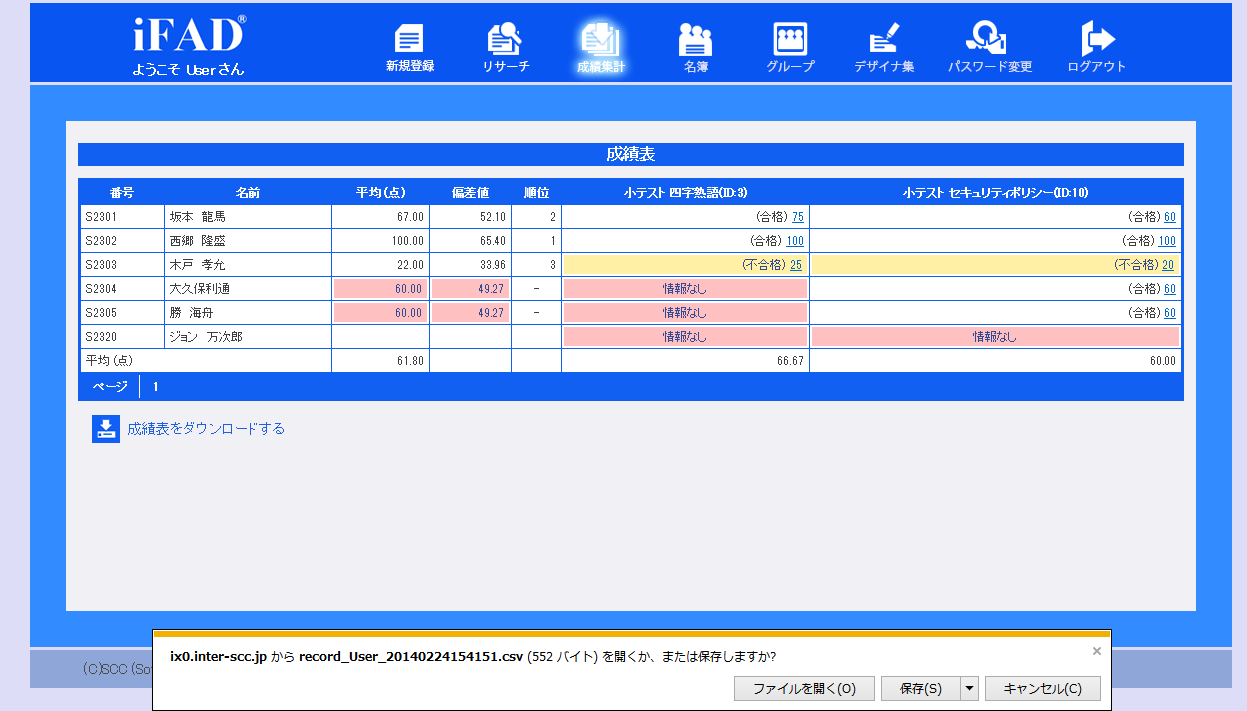The image size is (1247, 711).
Task: Open セキュリティポリシー score 60 for 大久保利通
Action: pos(1169,289)
